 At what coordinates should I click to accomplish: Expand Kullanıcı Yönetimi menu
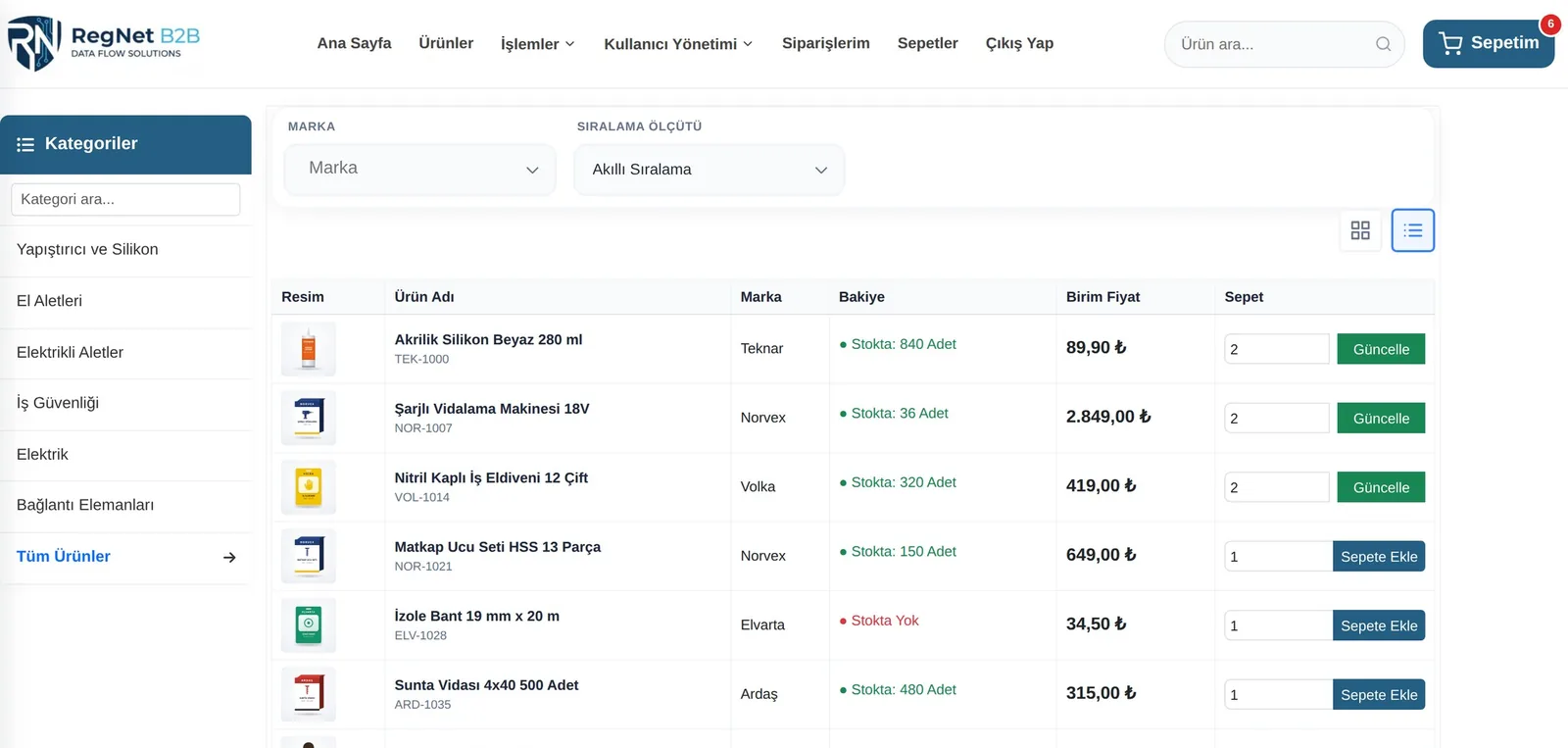pos(678,44)
